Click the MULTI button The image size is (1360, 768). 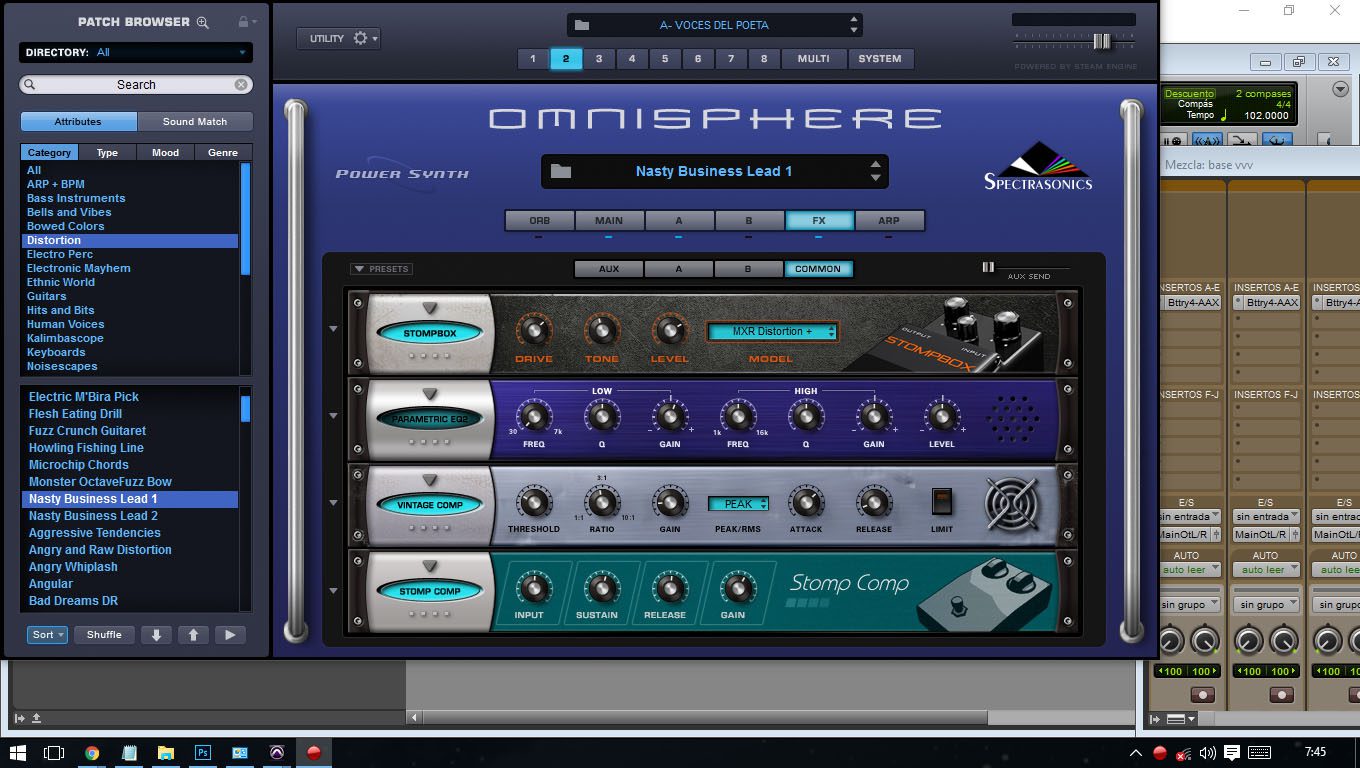pos(813,59)
